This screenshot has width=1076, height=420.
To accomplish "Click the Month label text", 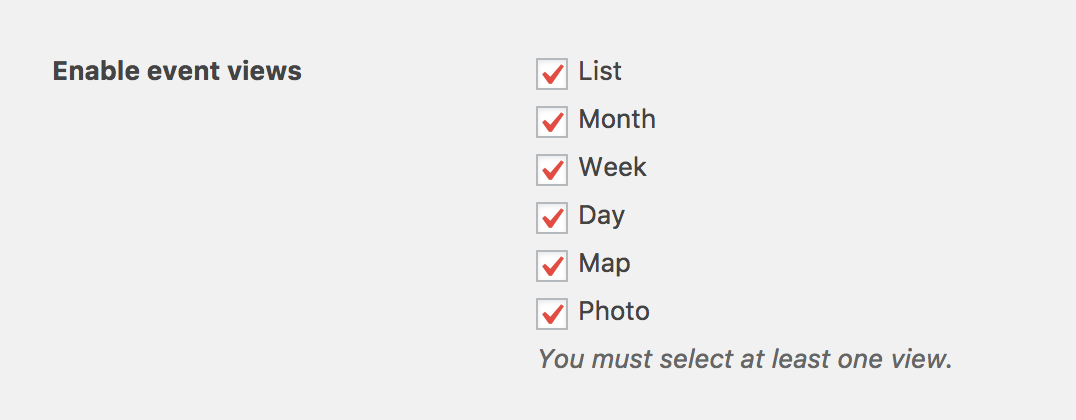I will tap(617, 120).
